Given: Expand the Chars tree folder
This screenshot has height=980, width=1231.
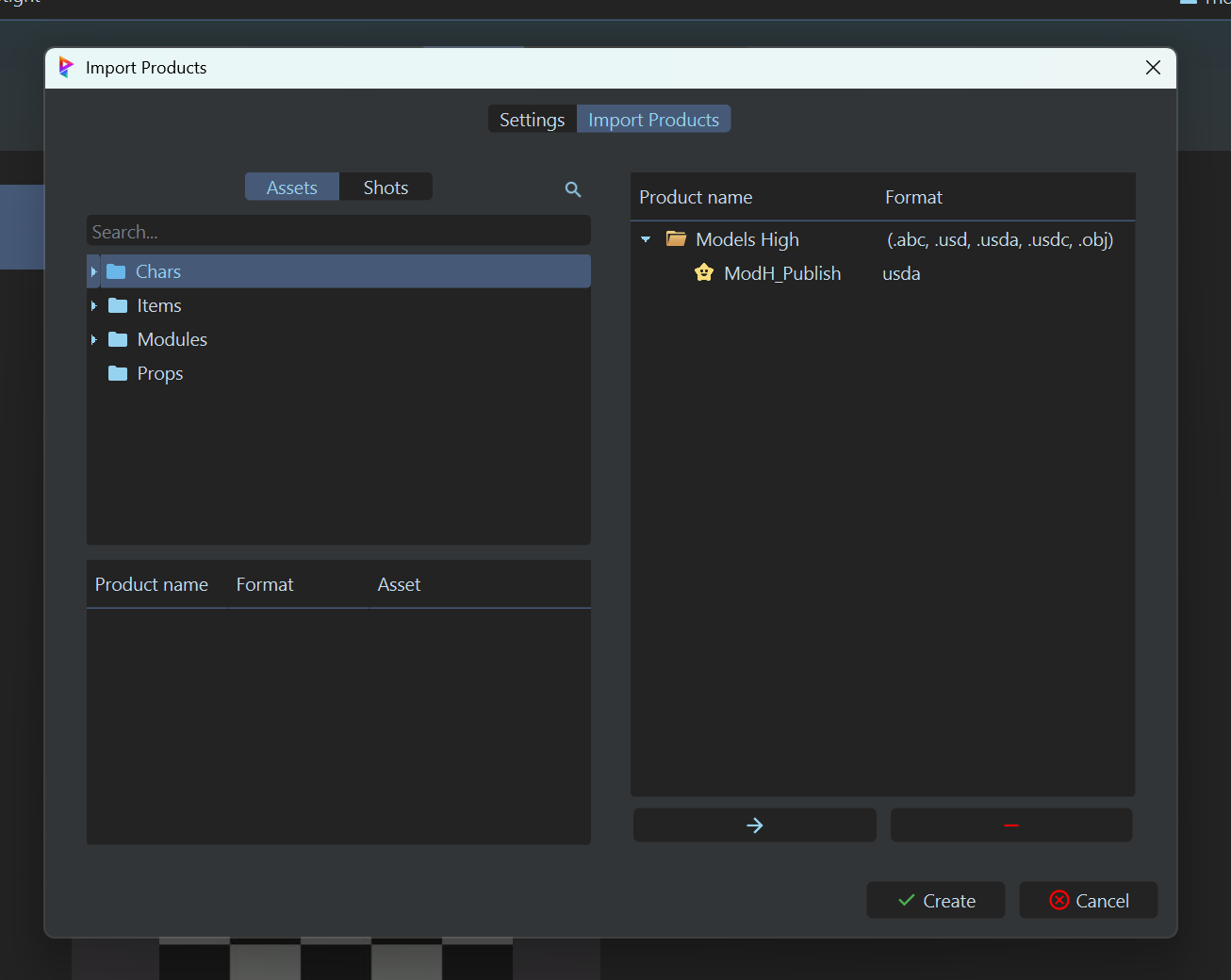Looking at the screenshot, I should coord(93,271).
